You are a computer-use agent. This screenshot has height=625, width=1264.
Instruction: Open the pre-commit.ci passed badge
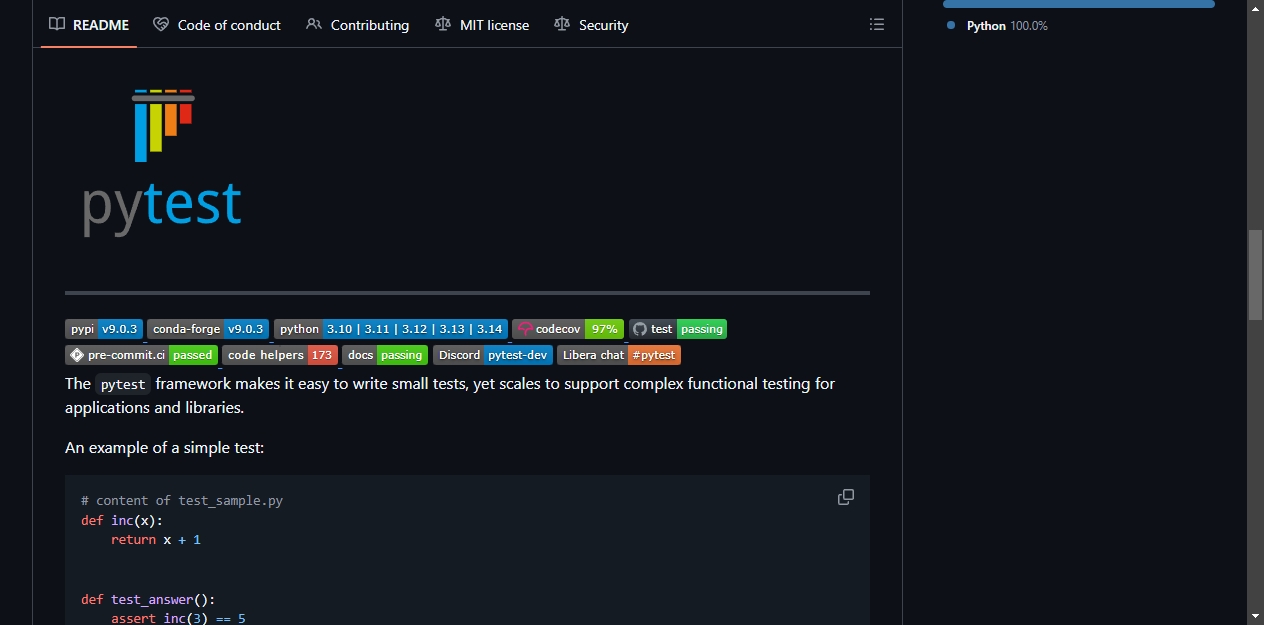point(141,355)
